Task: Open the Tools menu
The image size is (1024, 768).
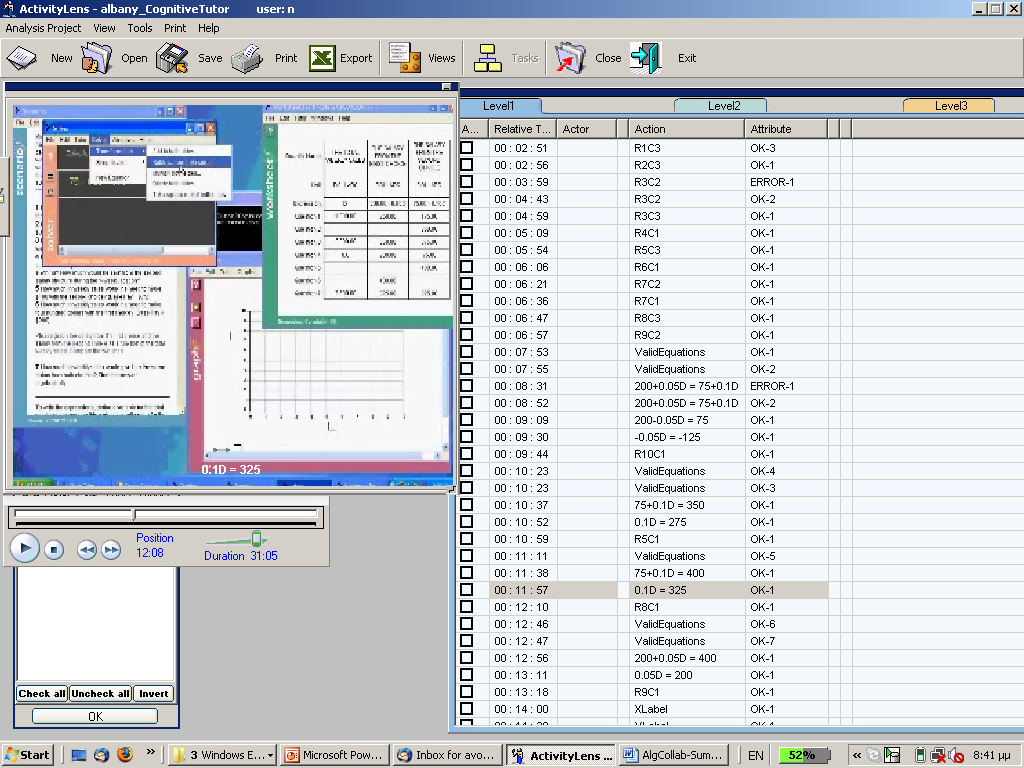Action: click(x=140, y=28)
